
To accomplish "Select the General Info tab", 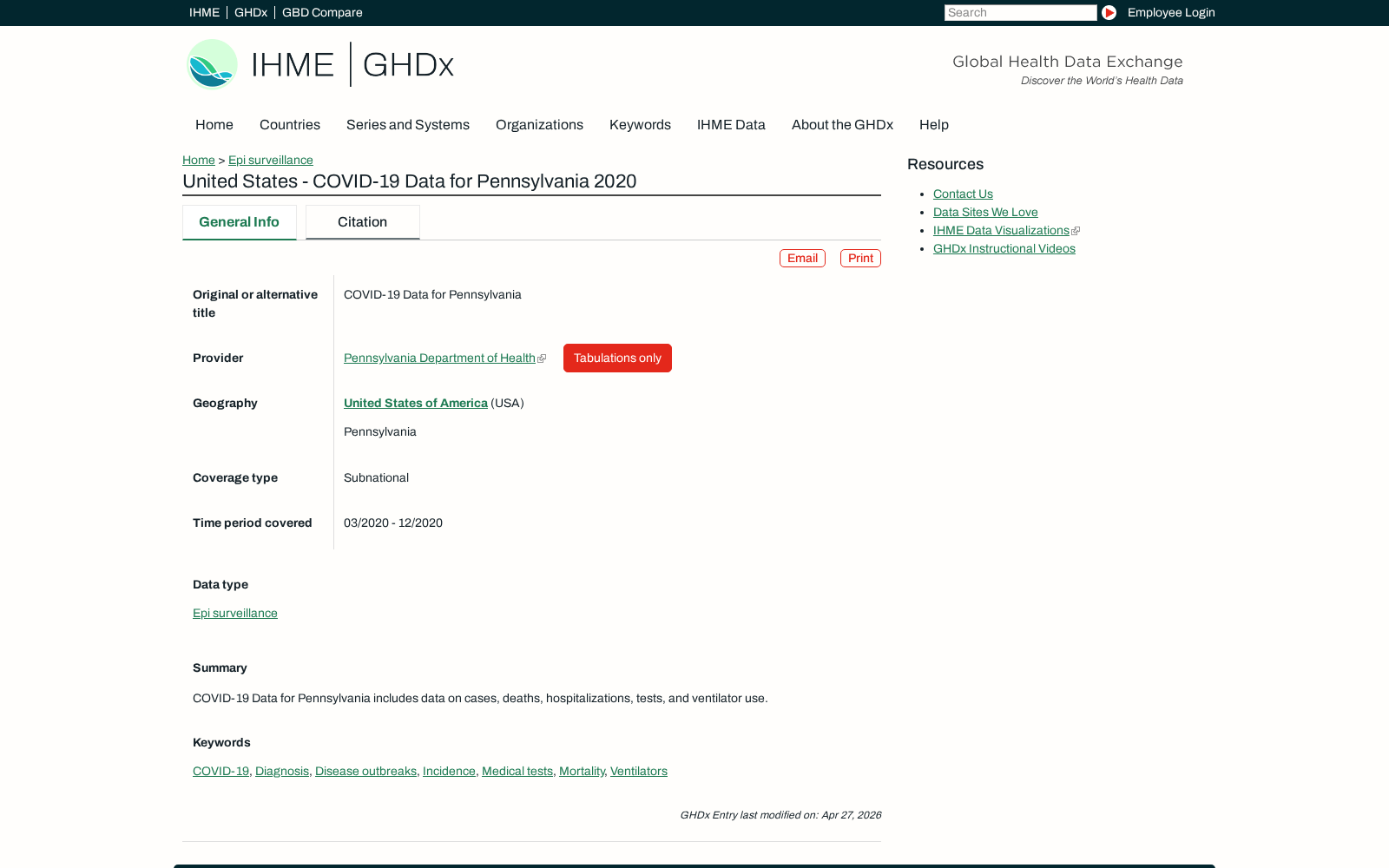I will (x=240, y=222).
